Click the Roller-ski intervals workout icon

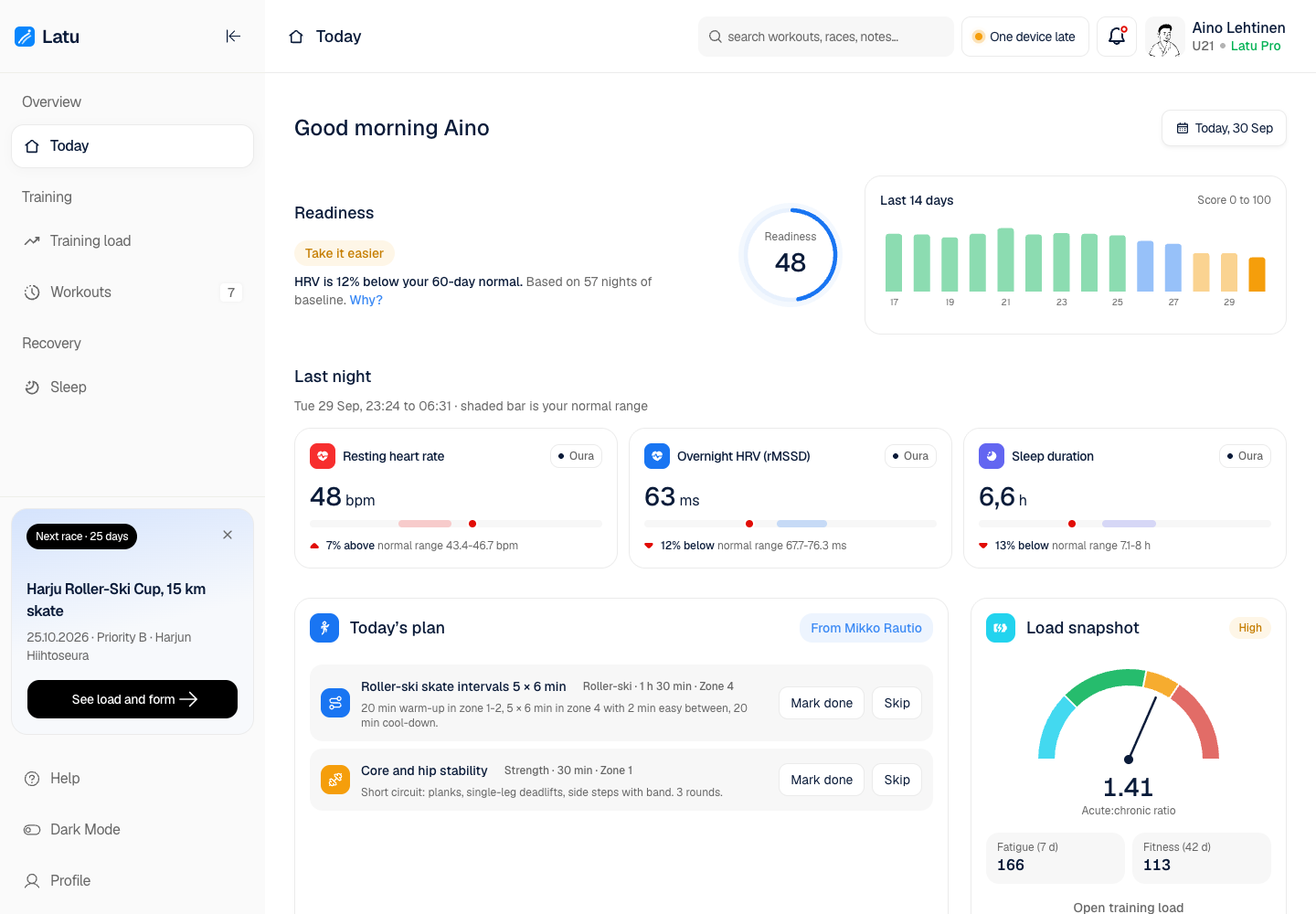tap(335, 703)
